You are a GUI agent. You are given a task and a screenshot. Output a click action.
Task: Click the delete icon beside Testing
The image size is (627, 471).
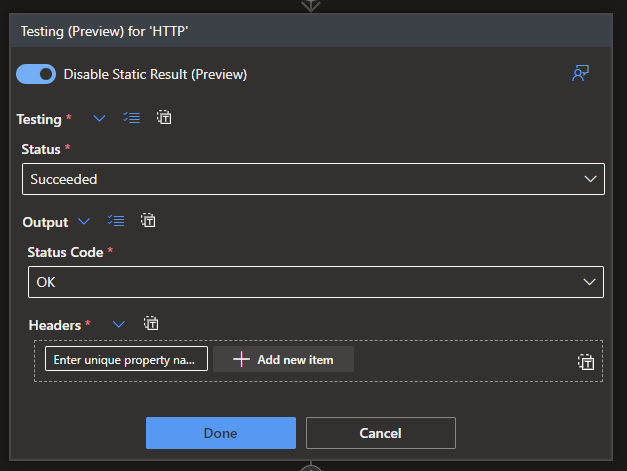pos(164,118)
